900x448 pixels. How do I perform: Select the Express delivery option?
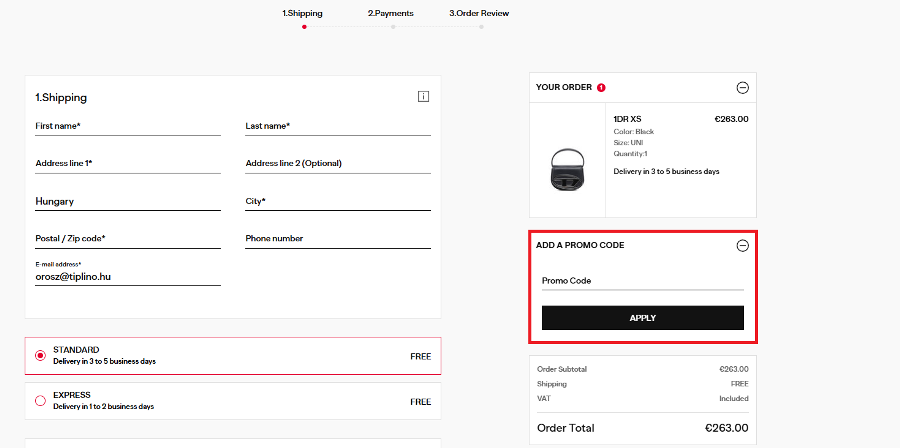click(40, 401)
